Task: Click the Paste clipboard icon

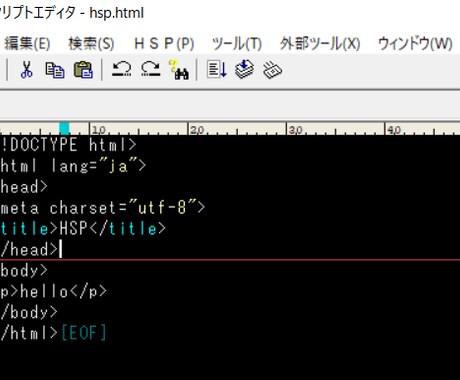Action: [83, 70]
